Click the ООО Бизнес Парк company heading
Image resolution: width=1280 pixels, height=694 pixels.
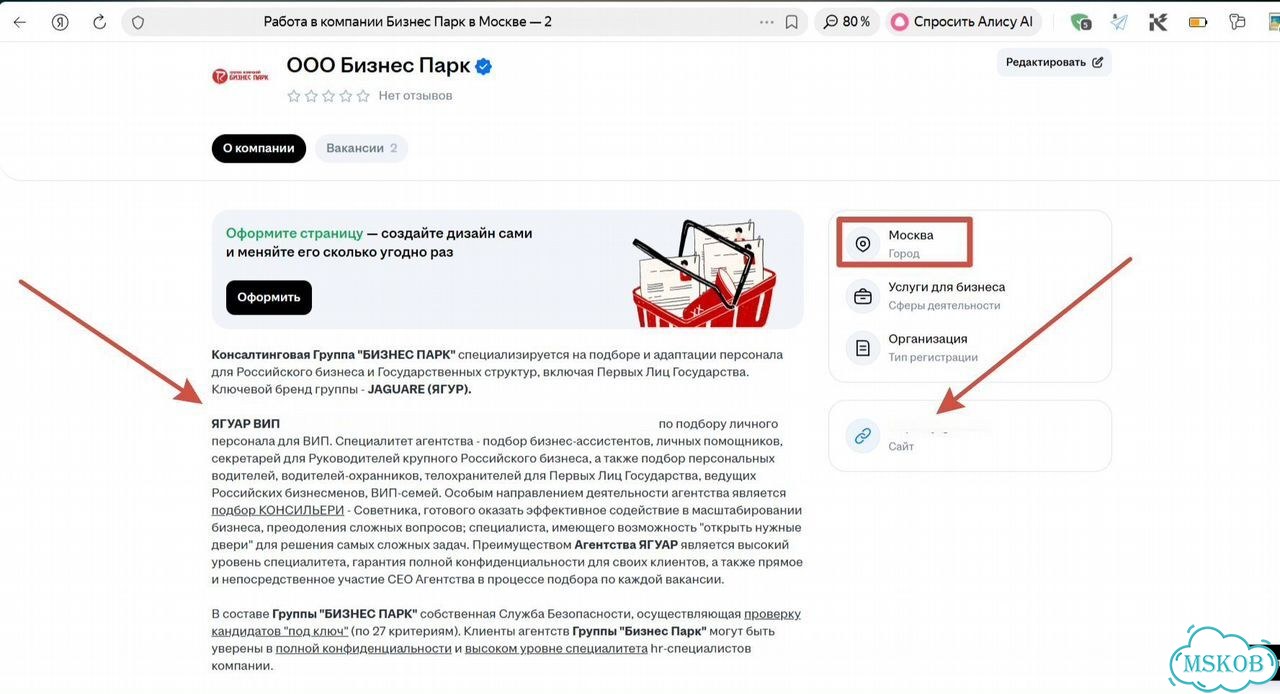378,66
